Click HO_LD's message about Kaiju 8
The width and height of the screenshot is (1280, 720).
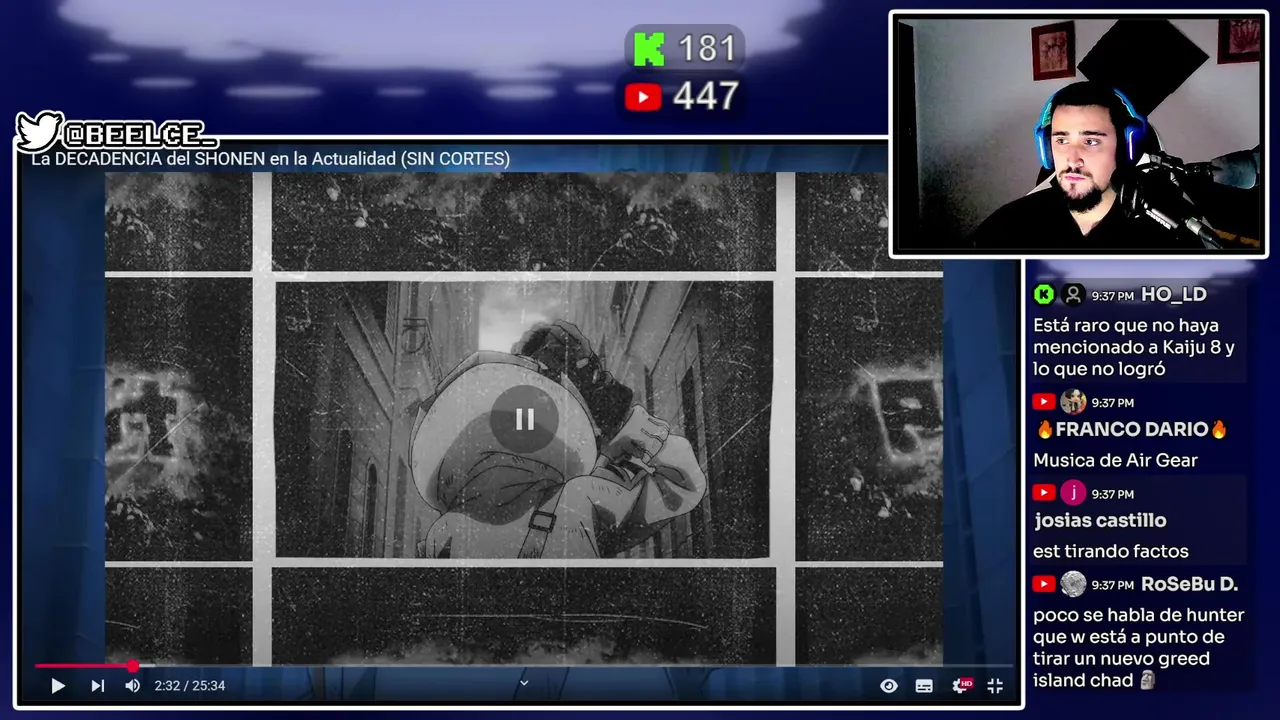pyautogui.click(x=1134, y=347)
